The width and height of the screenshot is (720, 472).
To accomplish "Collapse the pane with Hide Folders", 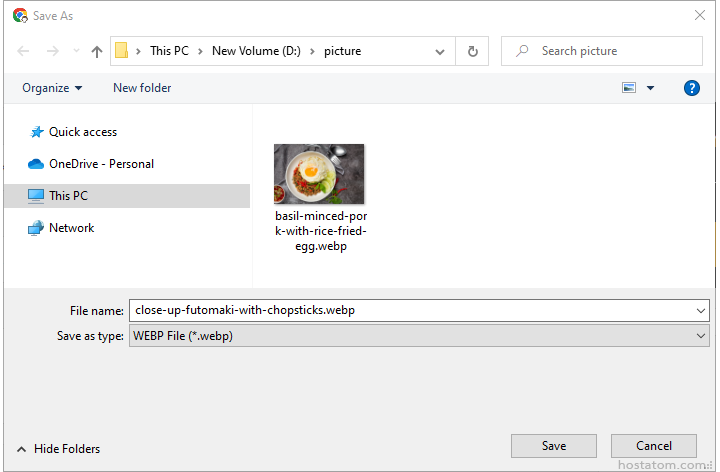I will point(58,449).
